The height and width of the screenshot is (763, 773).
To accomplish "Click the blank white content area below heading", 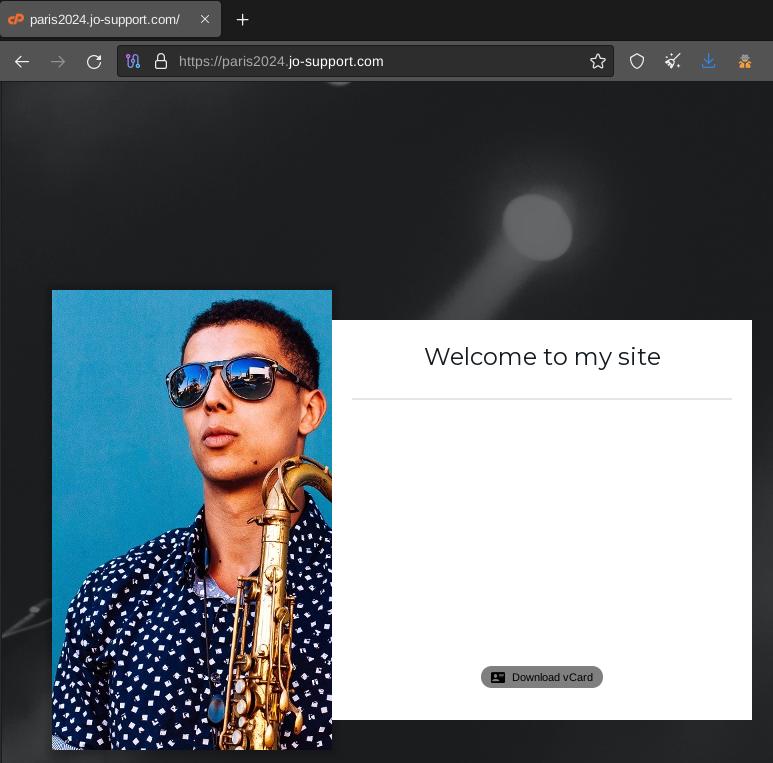I will (x=541, y=520).
